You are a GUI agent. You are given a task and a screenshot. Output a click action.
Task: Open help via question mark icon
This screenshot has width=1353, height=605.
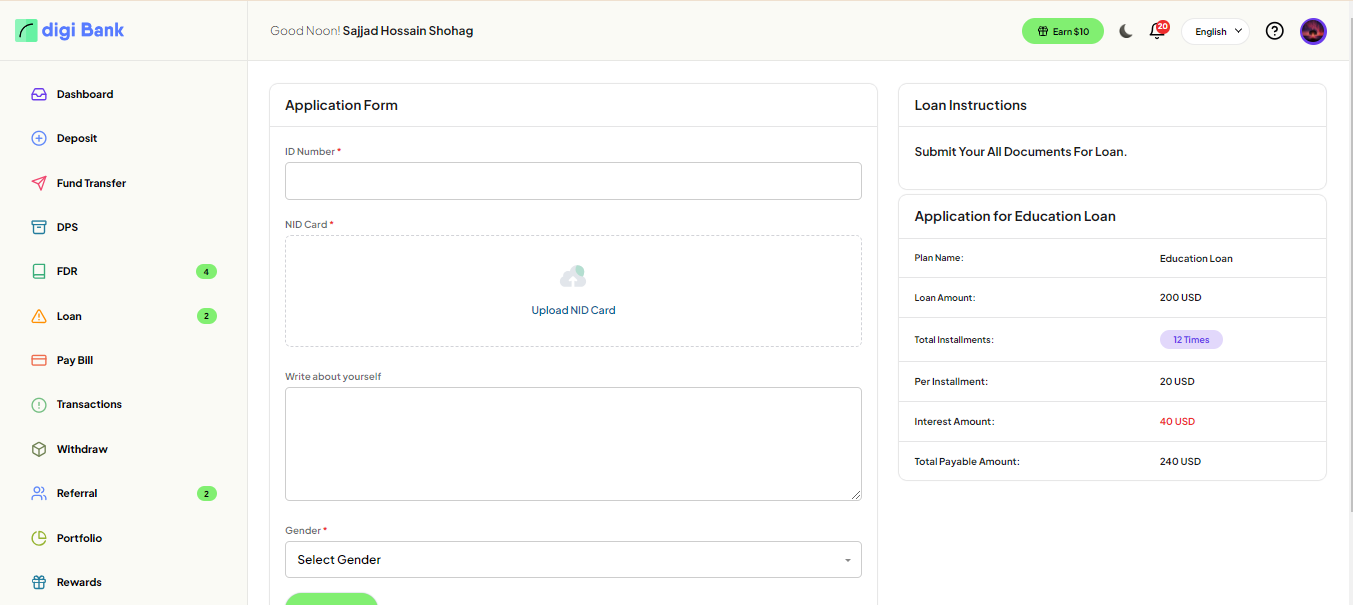click(1274, 31)
